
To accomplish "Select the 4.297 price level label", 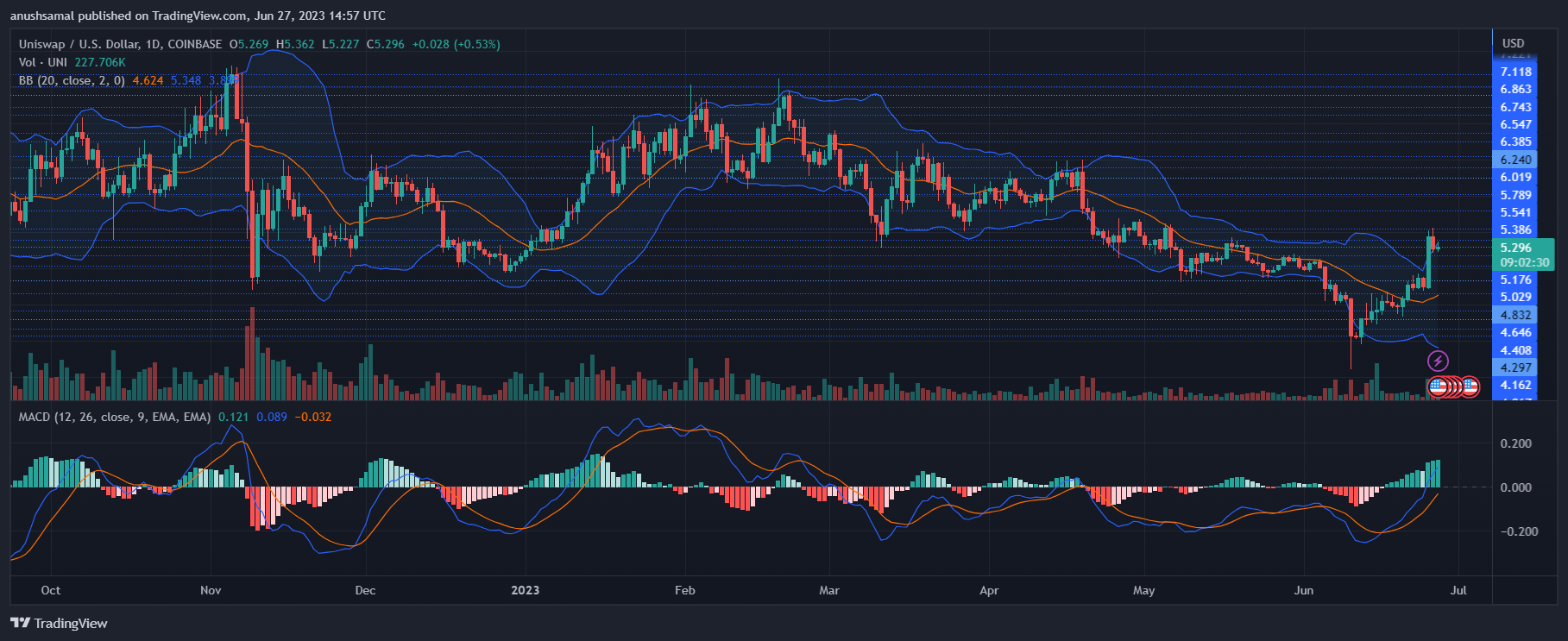I will [x=1515, y=368].
